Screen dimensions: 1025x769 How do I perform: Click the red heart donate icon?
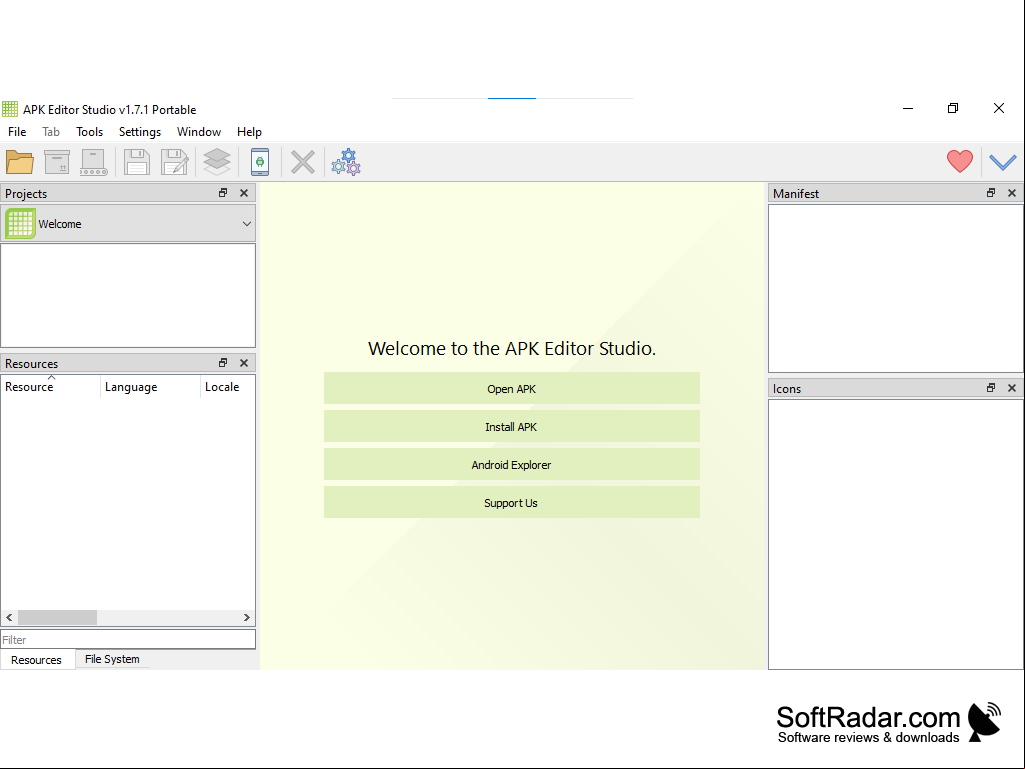coord(960,161)
